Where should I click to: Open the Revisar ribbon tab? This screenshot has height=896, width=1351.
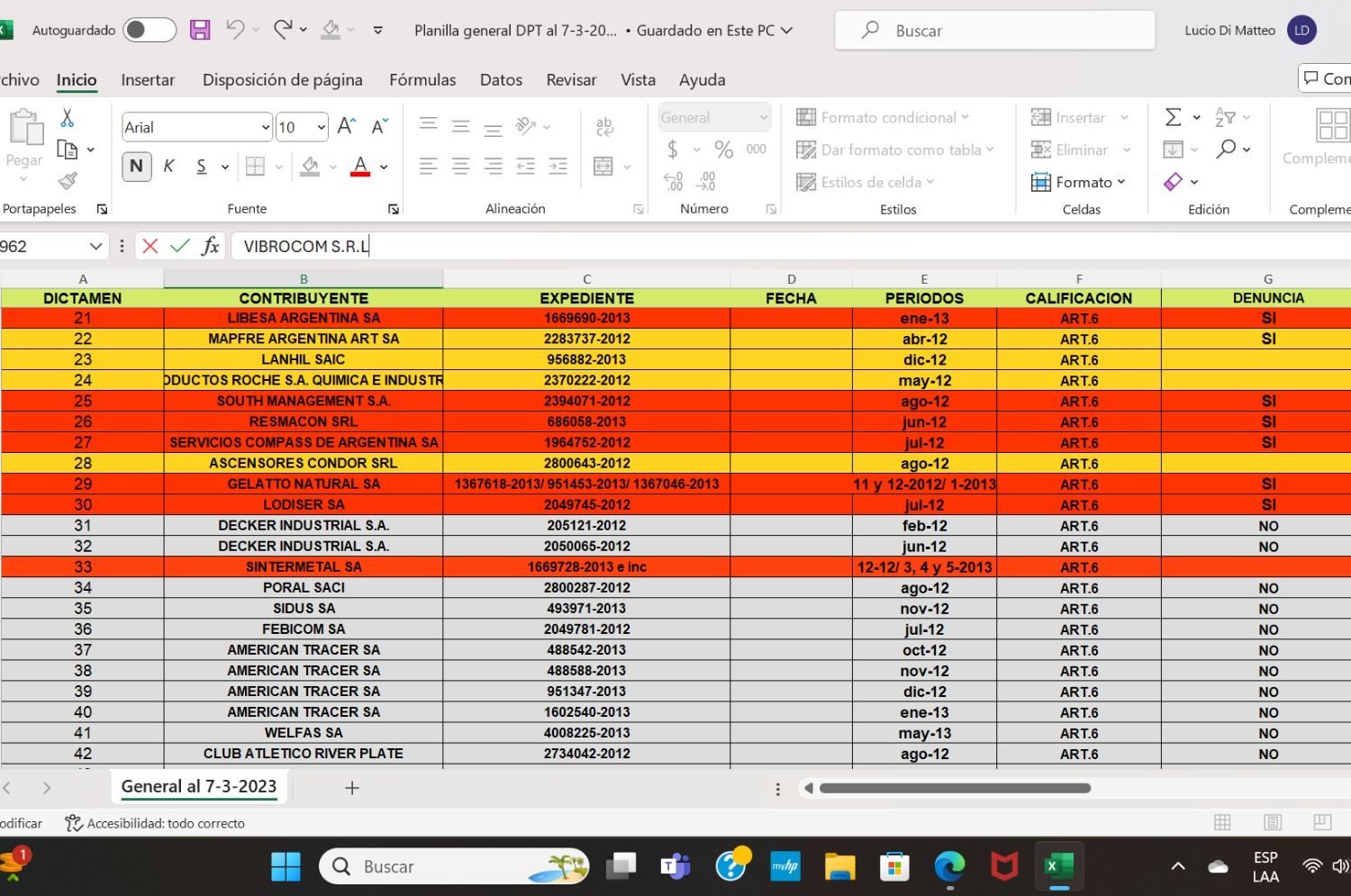point(571,79)
